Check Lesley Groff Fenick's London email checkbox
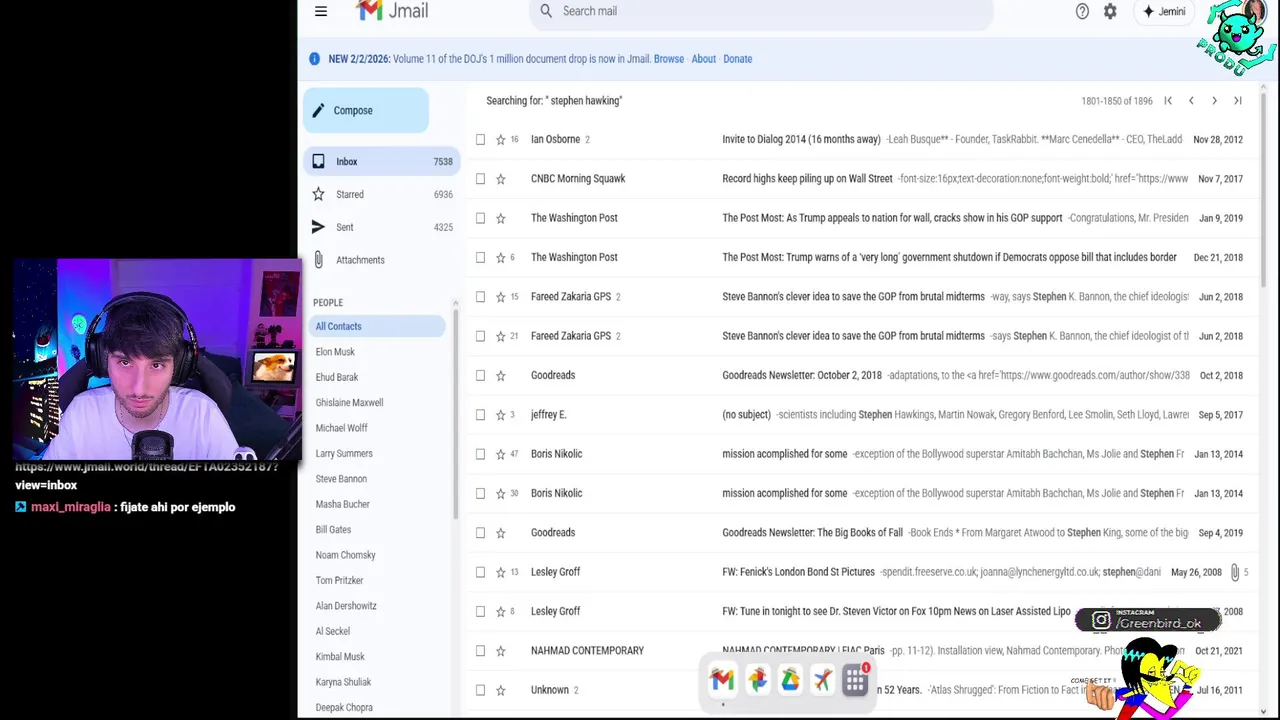Viewport: 1280px width, 720px height. tap(480, 572)
